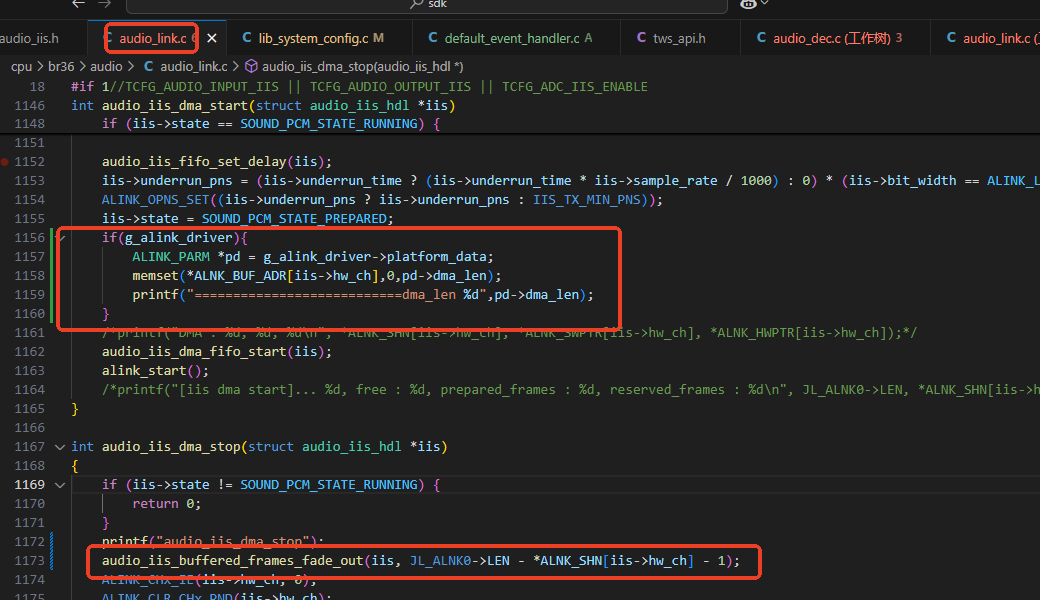Click 'return 0;' on line 1170
The height and width of the screenshot is (600, 1040).
[x=166, y=505]
